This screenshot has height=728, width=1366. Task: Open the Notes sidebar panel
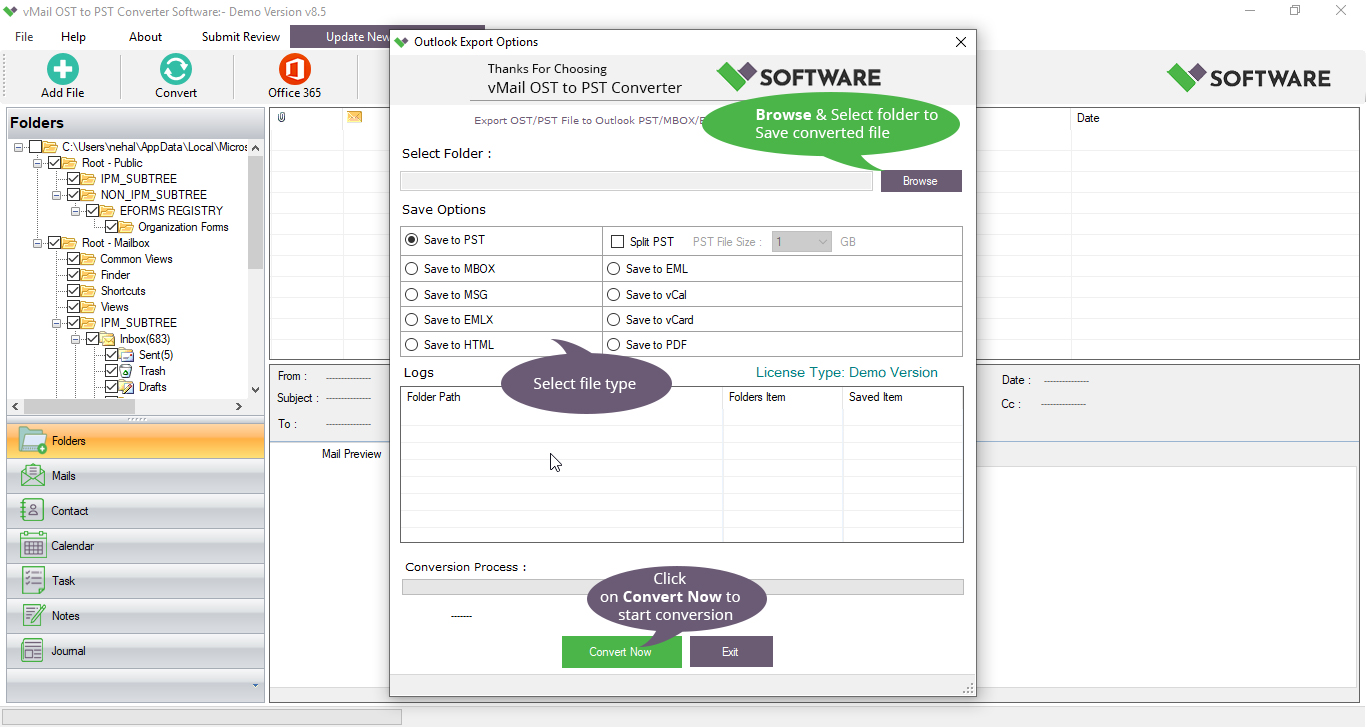point(135,616)
